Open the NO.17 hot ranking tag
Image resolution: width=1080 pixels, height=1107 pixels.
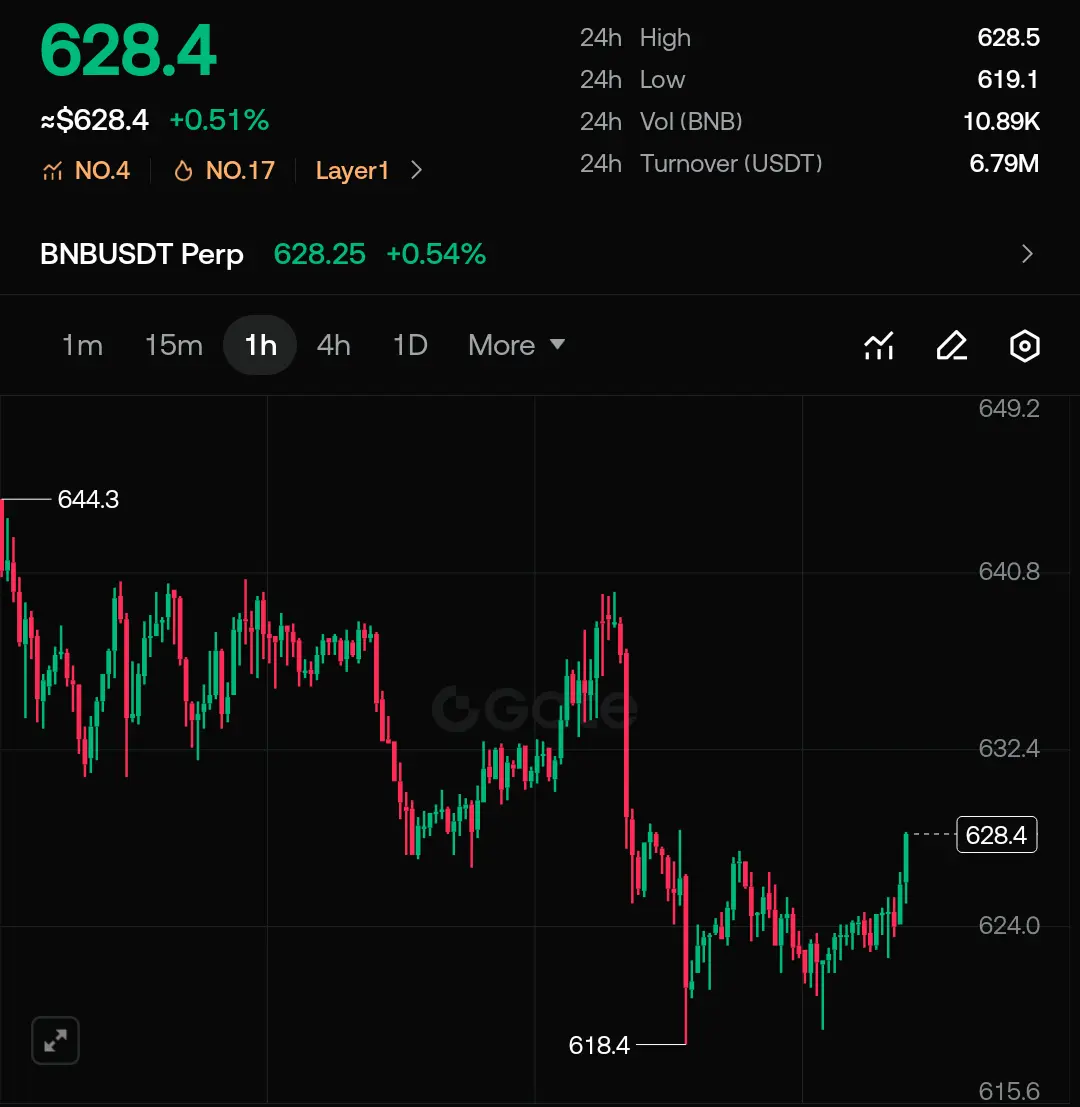point(240,171)
